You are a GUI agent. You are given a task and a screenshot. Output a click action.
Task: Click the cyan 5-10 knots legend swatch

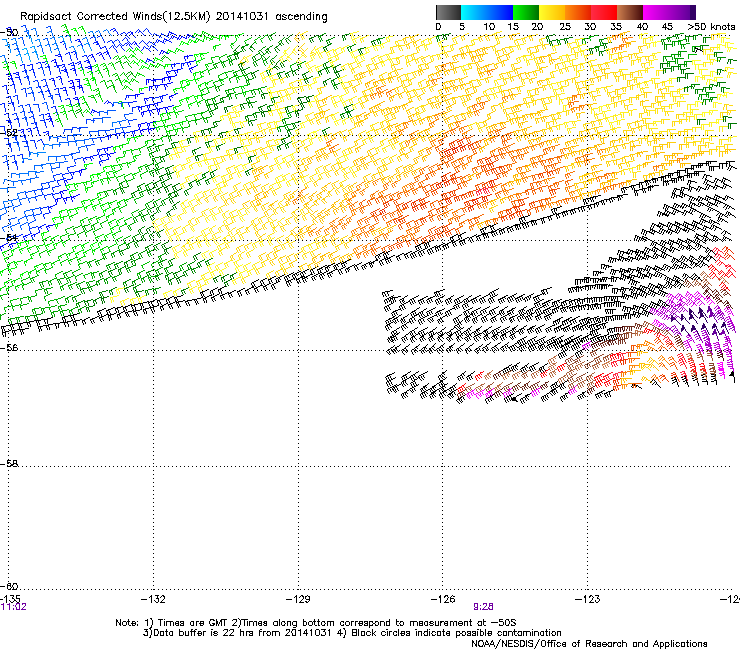click(x=474, y=12)
